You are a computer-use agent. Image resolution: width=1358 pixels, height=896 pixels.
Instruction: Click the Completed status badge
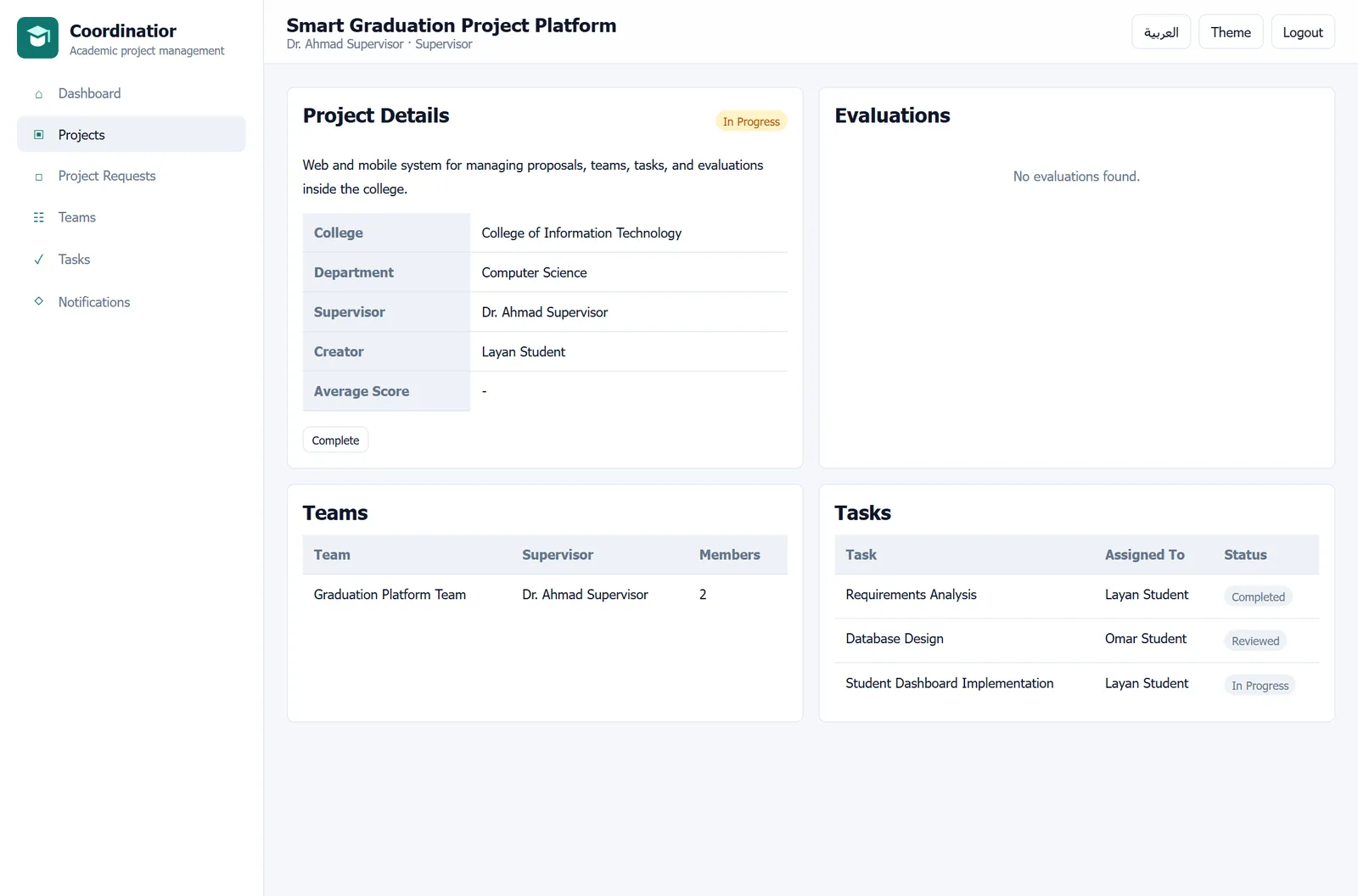point(1258,596)
